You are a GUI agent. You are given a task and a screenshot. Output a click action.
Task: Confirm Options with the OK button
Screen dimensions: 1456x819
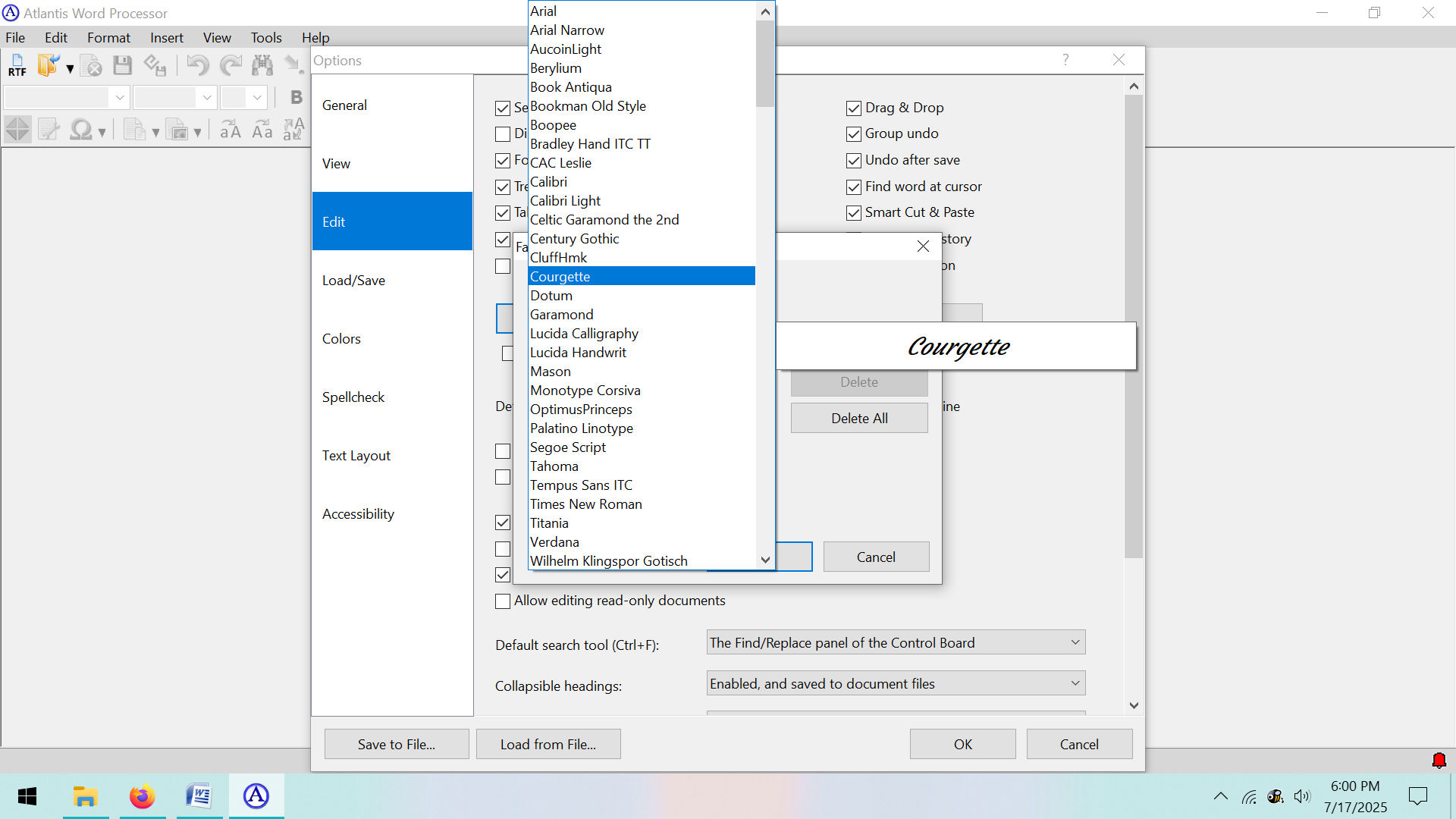963,745
